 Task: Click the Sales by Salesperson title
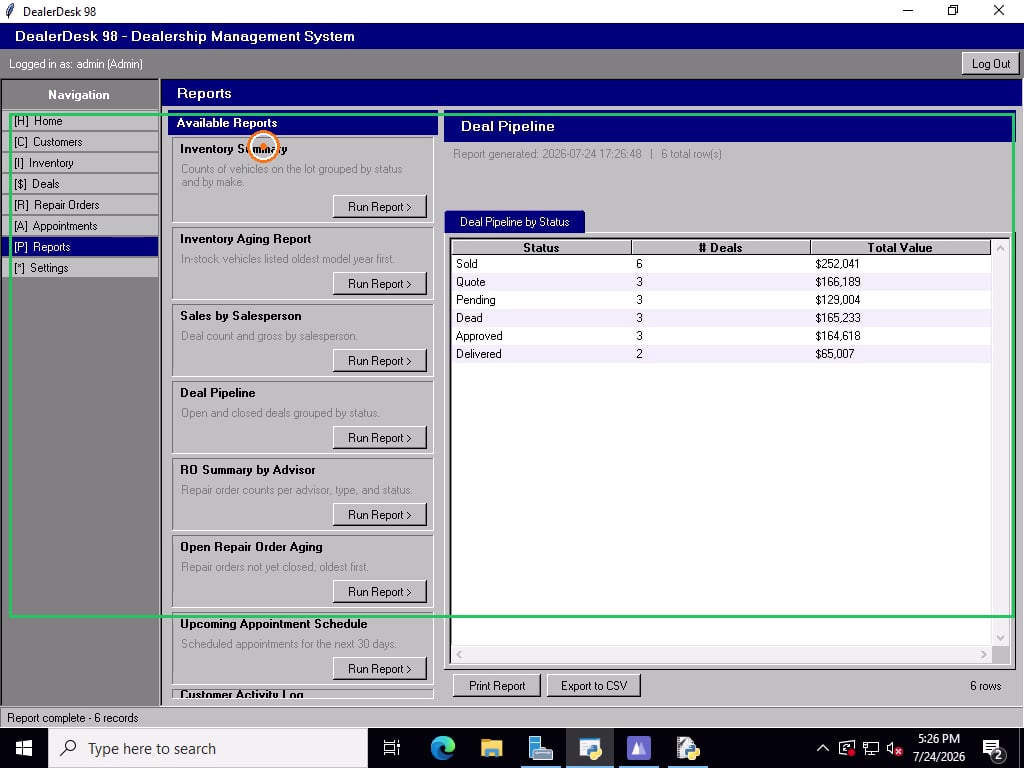241,316
